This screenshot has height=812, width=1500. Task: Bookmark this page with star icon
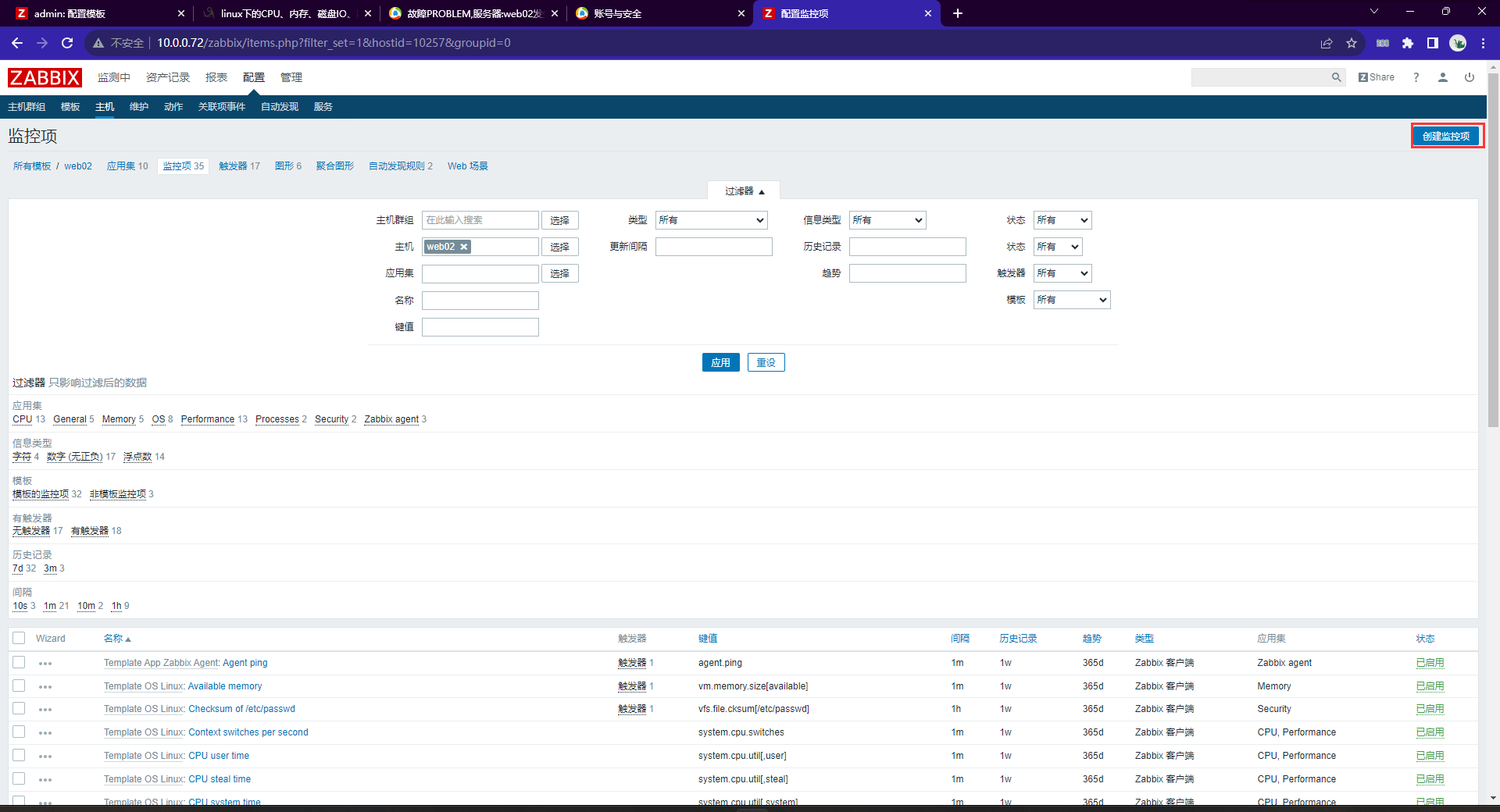[1352, 43]
